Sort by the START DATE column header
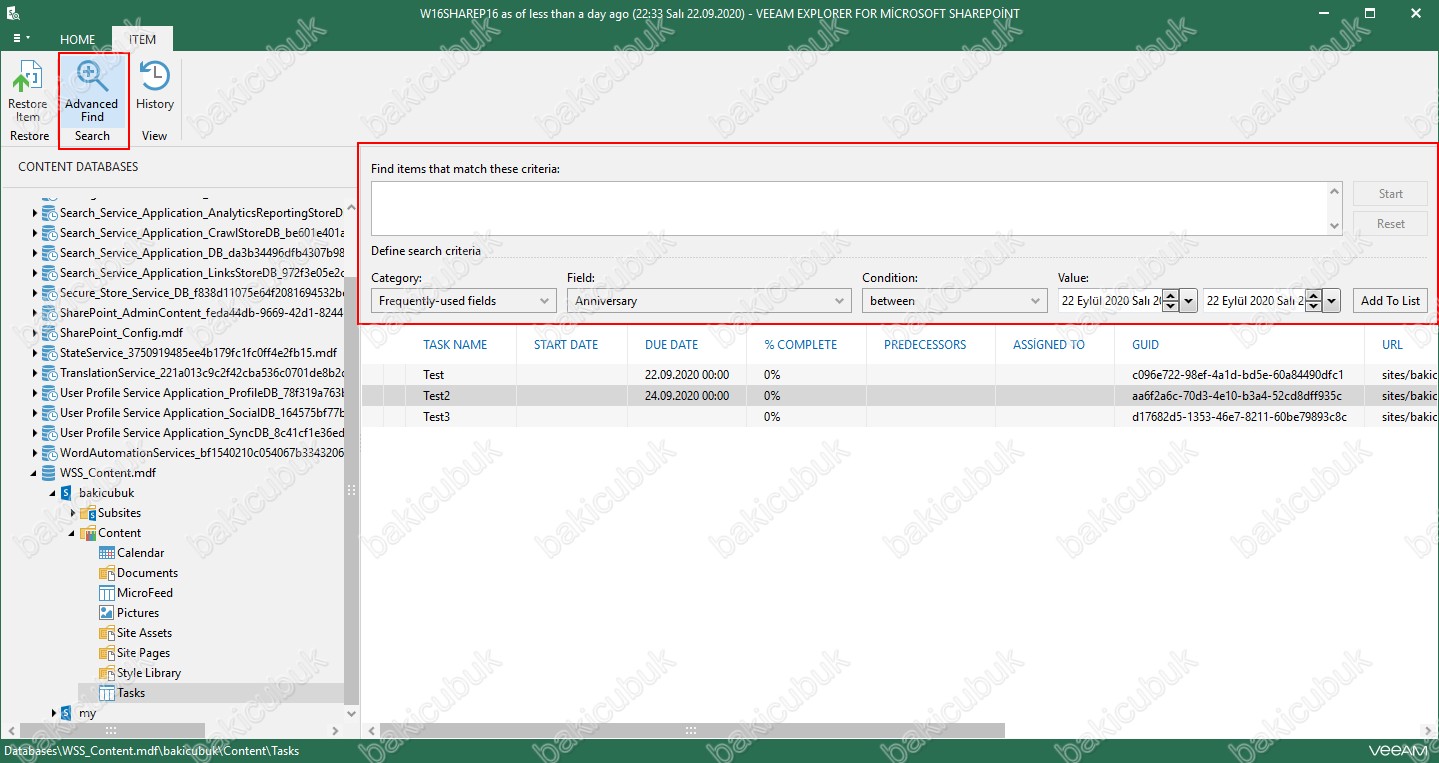This screenshot has height=763, width=1439. 566,345
